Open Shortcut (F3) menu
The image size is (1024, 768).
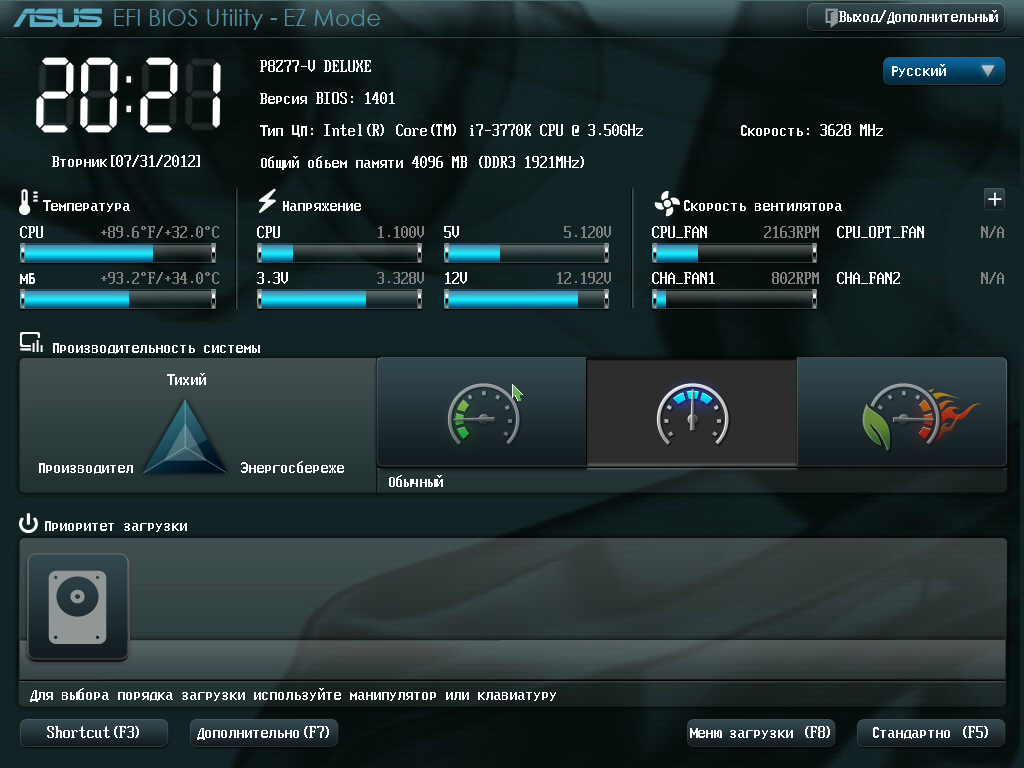coord(93,733)
